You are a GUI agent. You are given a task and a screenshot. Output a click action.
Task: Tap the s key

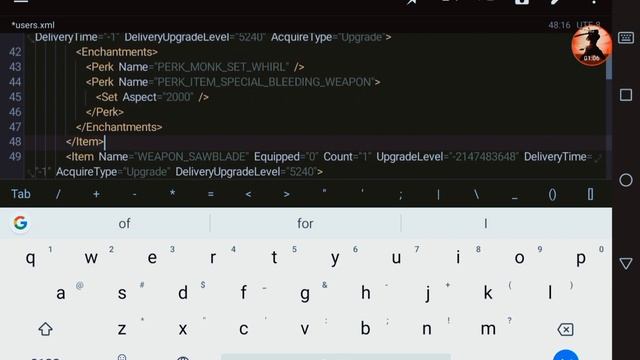coord(122,293)
